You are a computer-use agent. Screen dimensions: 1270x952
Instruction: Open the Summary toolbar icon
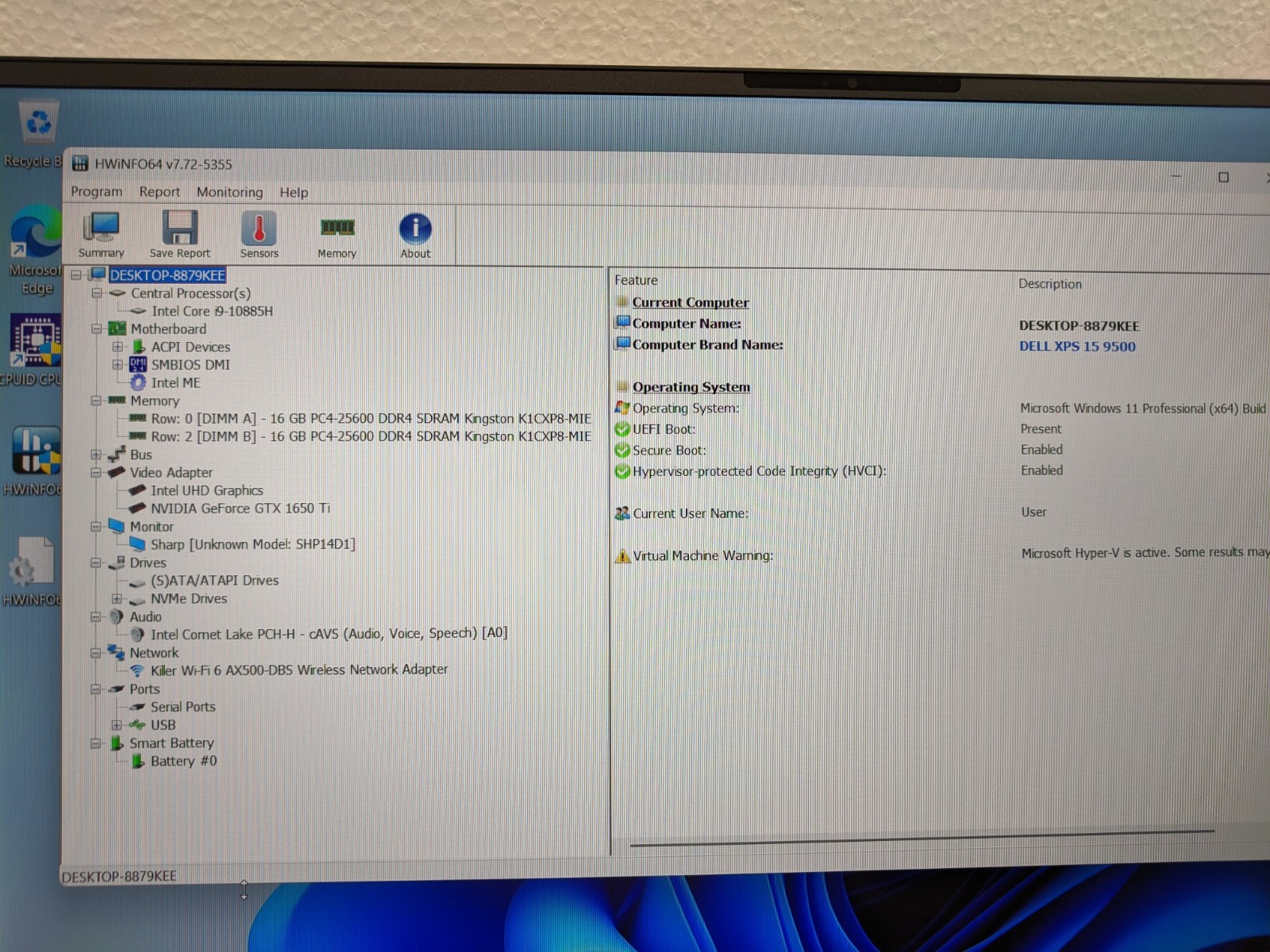(x=101, y=234)
